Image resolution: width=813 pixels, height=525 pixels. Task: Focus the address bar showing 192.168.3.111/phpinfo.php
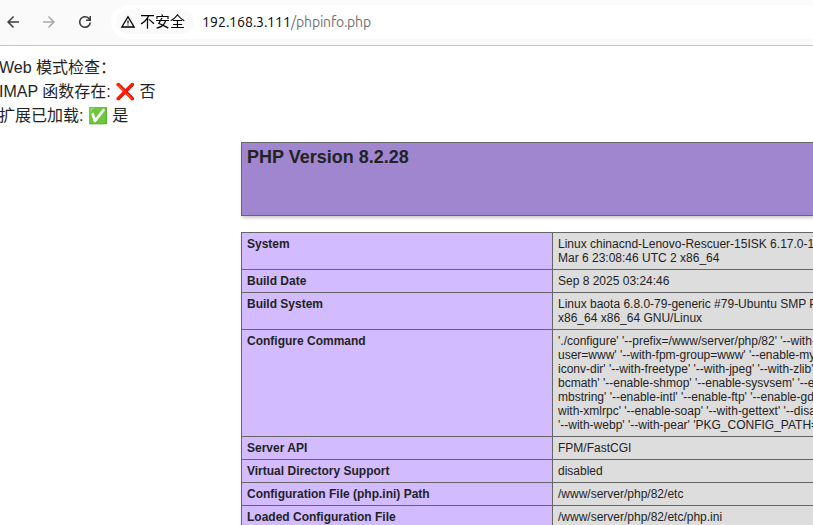coord(286,22)
